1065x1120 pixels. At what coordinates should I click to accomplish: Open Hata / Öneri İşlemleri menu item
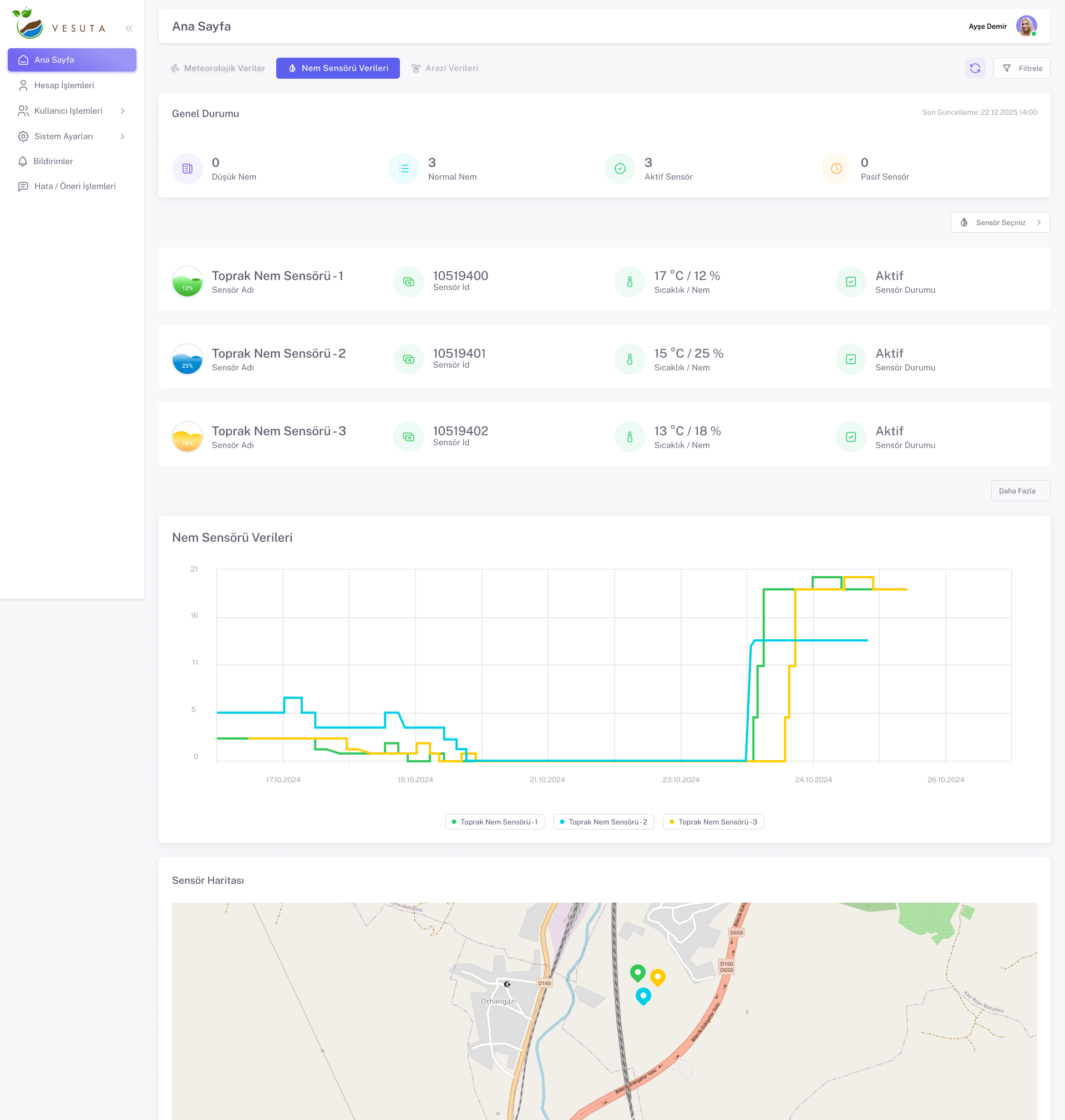pos(74,186)
